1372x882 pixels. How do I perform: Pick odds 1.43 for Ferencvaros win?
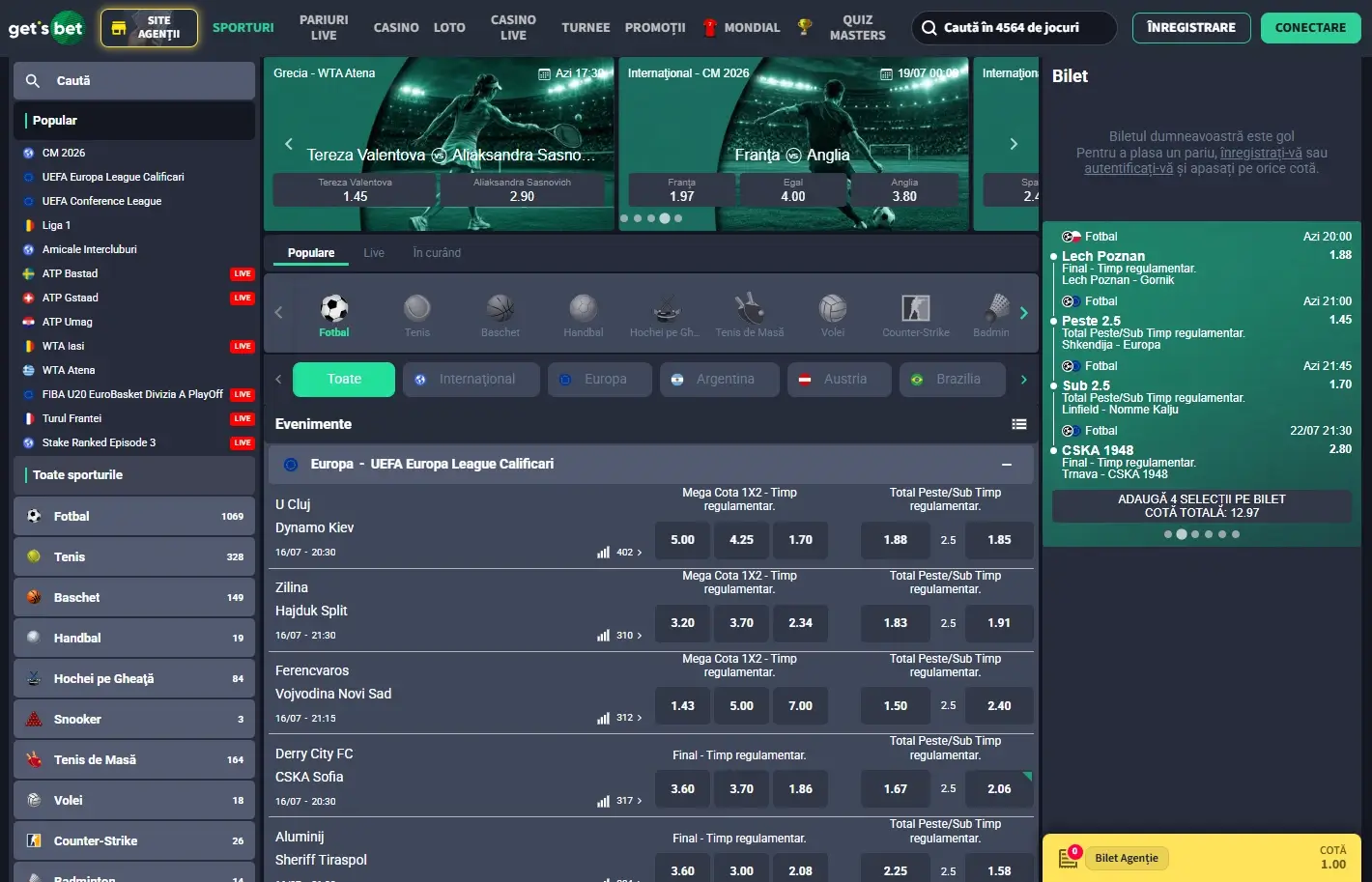[x=683, y=706]
